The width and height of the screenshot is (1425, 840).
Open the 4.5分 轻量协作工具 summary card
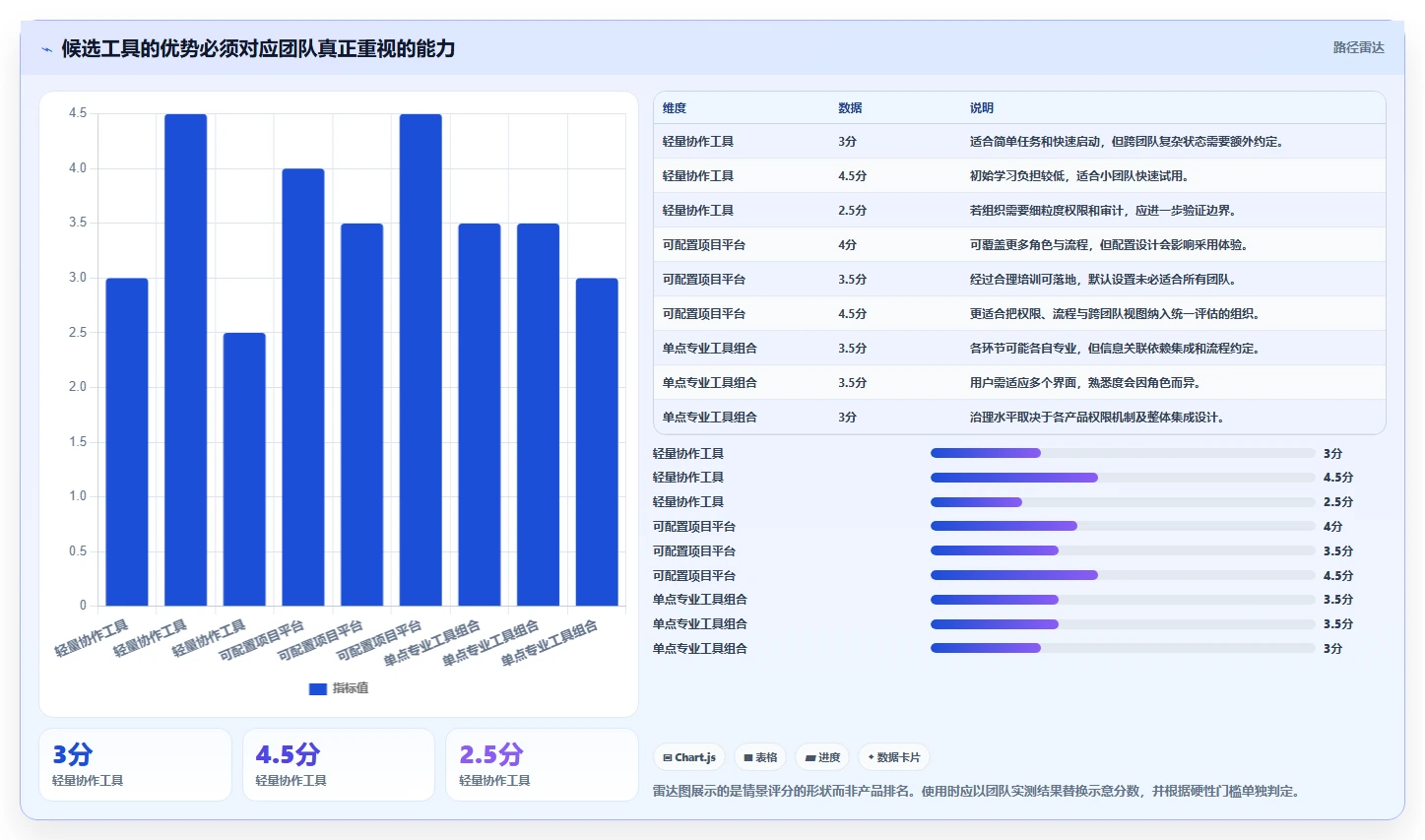tap(339, 764)
